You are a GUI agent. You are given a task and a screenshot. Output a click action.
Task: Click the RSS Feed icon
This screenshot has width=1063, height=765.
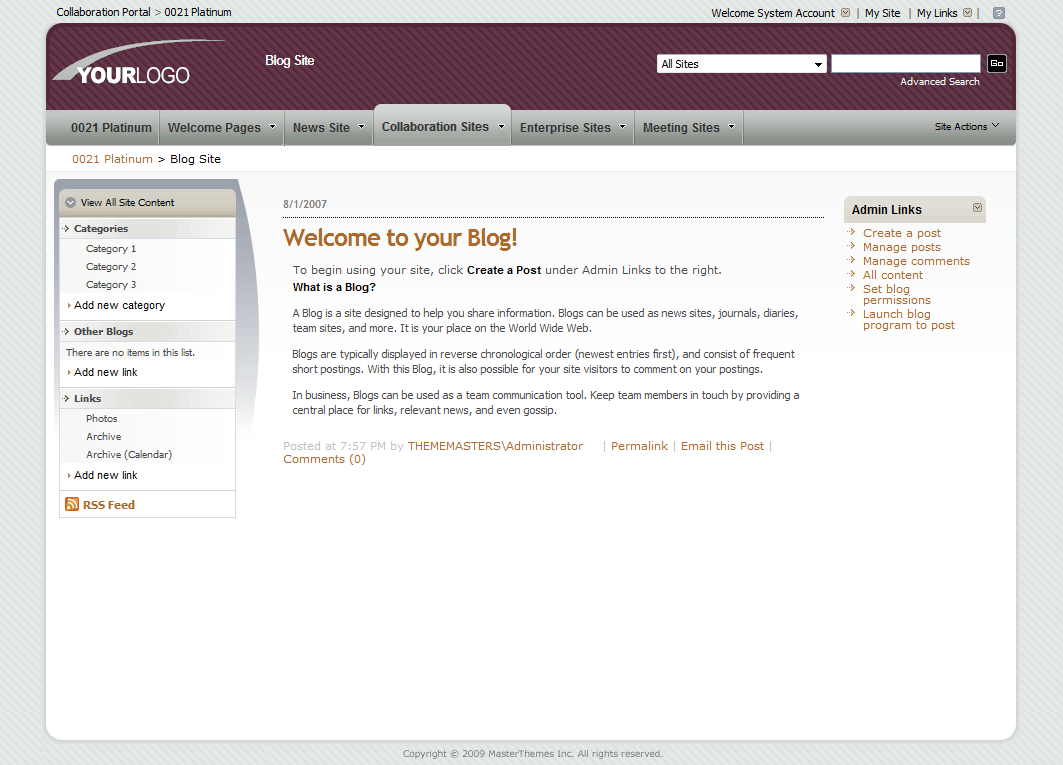[x=72, y=505]
